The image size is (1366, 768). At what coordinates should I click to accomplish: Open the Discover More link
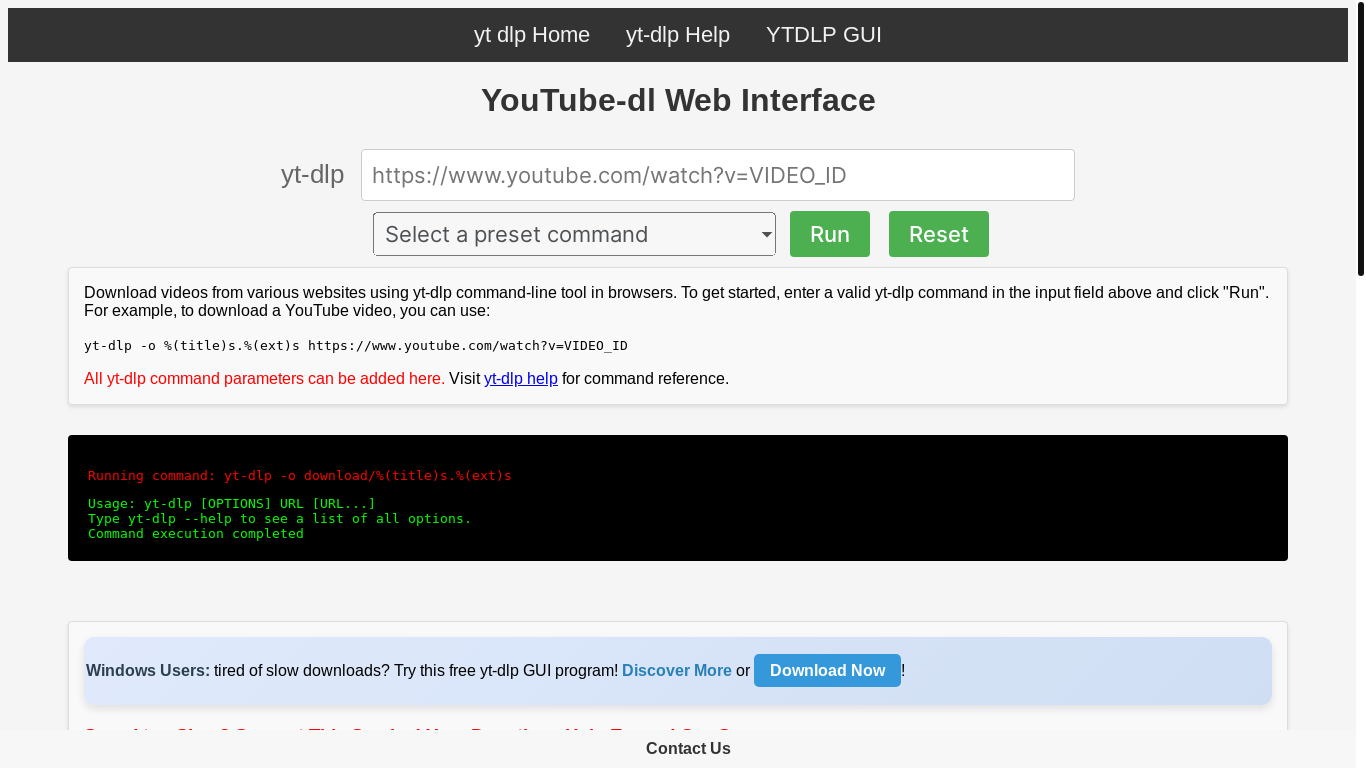[x=677, y=671]
